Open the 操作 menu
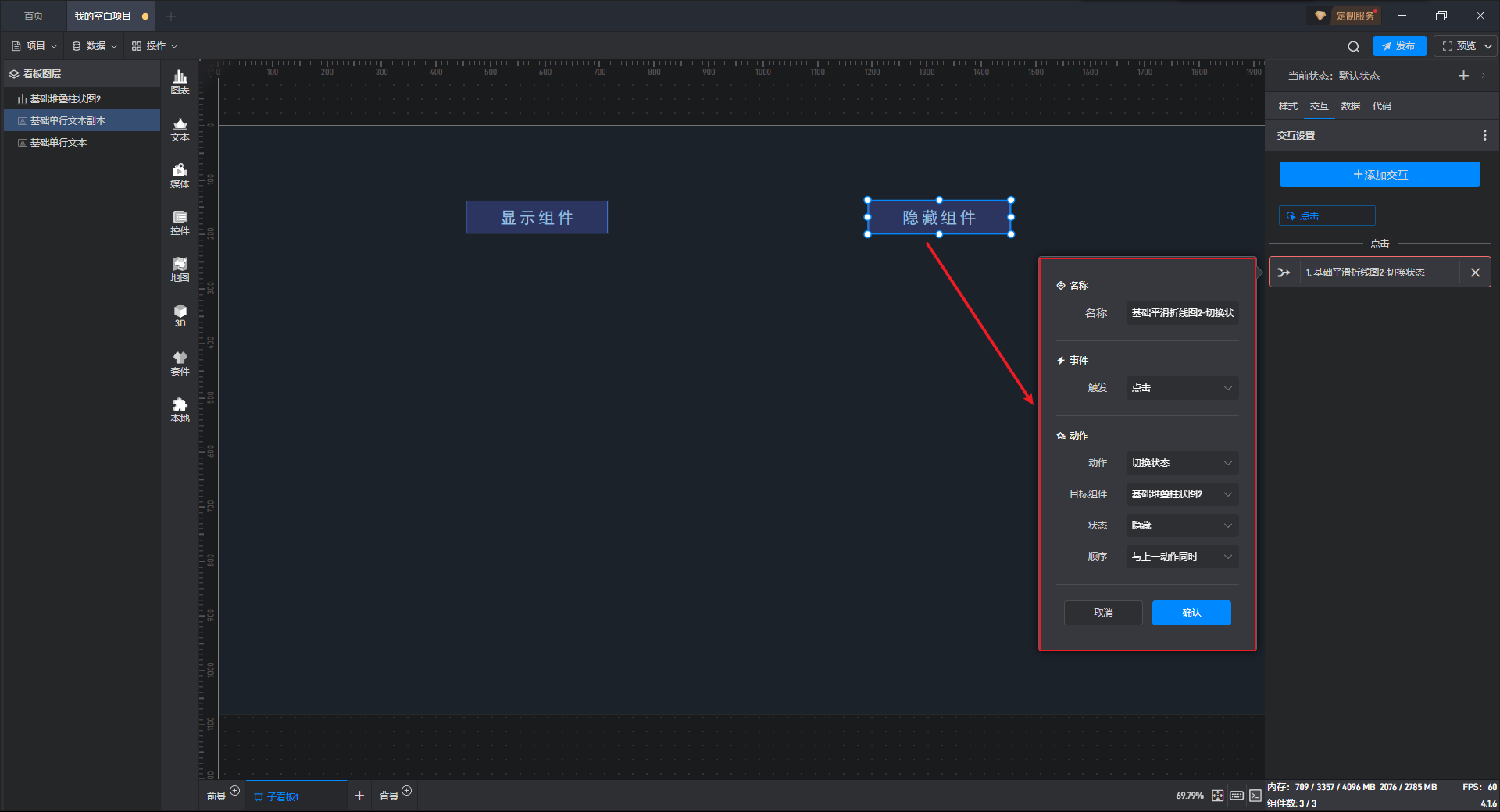The height and width of the screenshot is (812, 1500). [155, 46]
